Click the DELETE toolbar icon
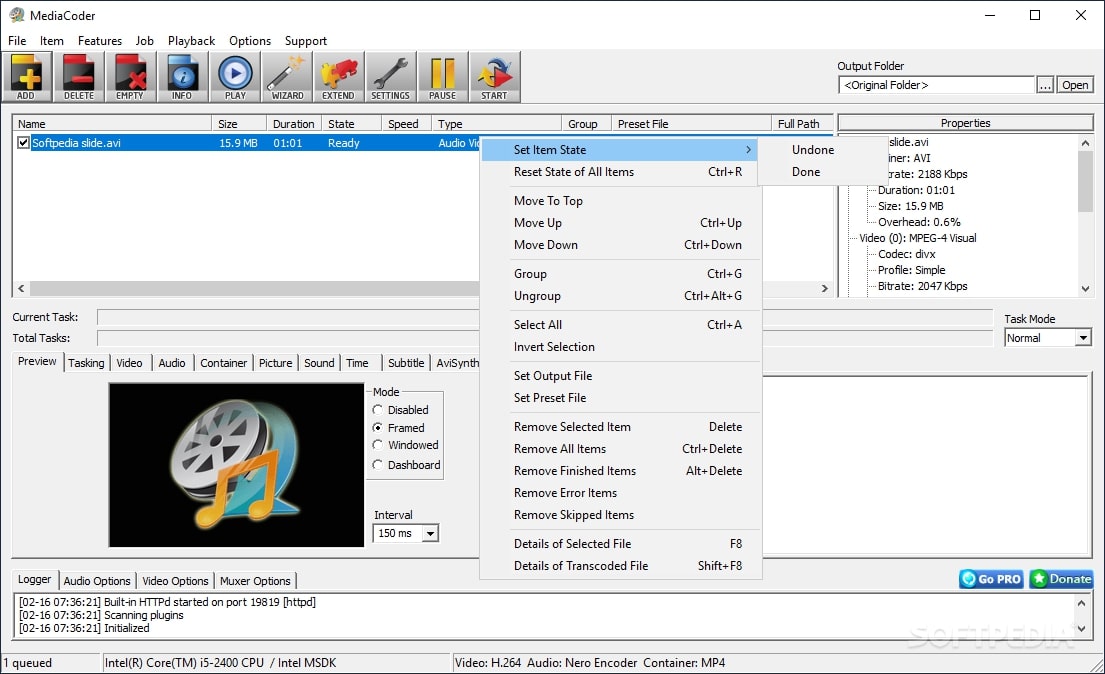The image size is (1105, 674). tap(78, 77)
